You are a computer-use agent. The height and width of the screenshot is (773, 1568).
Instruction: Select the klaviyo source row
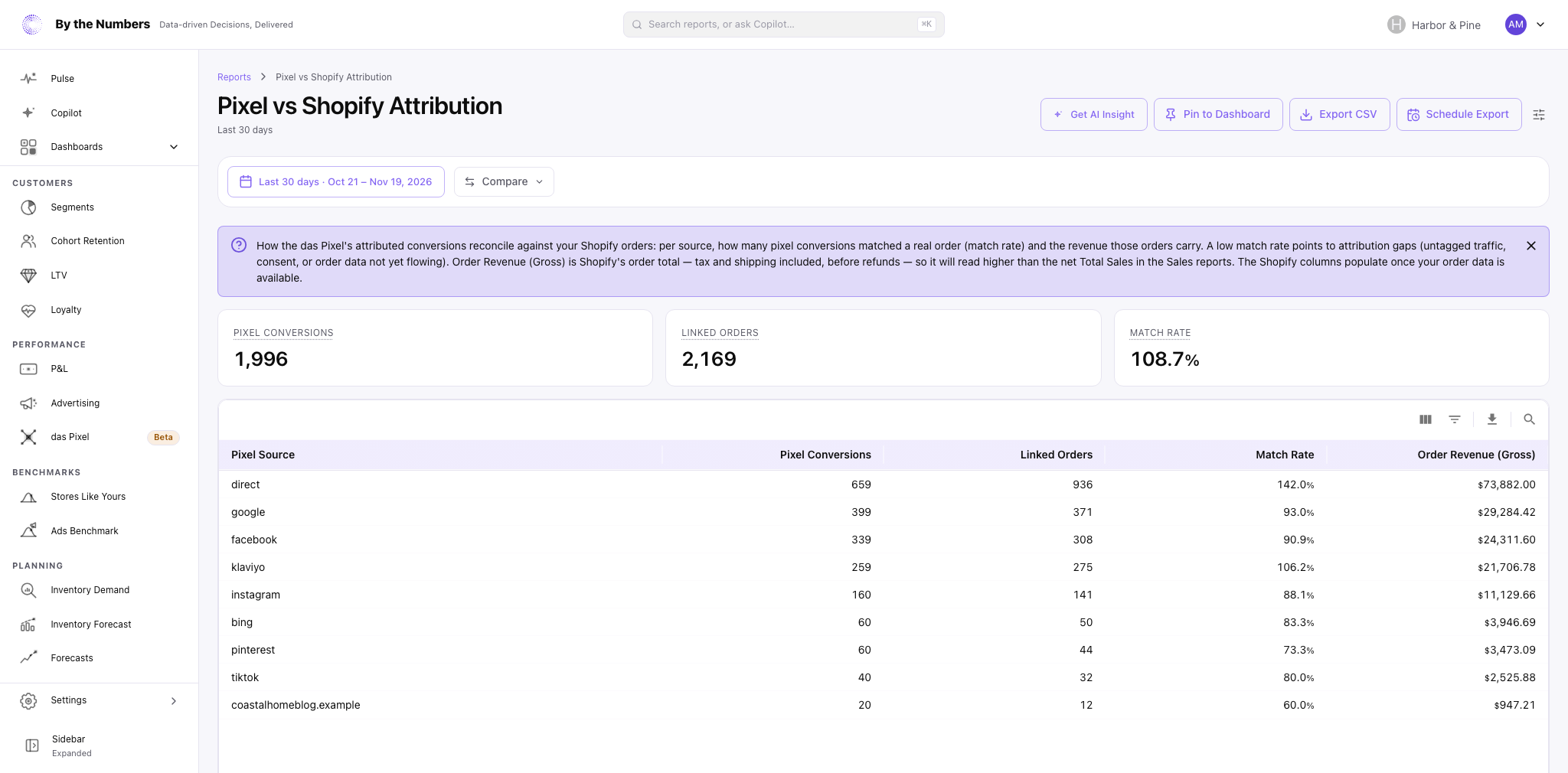point(883,567)
